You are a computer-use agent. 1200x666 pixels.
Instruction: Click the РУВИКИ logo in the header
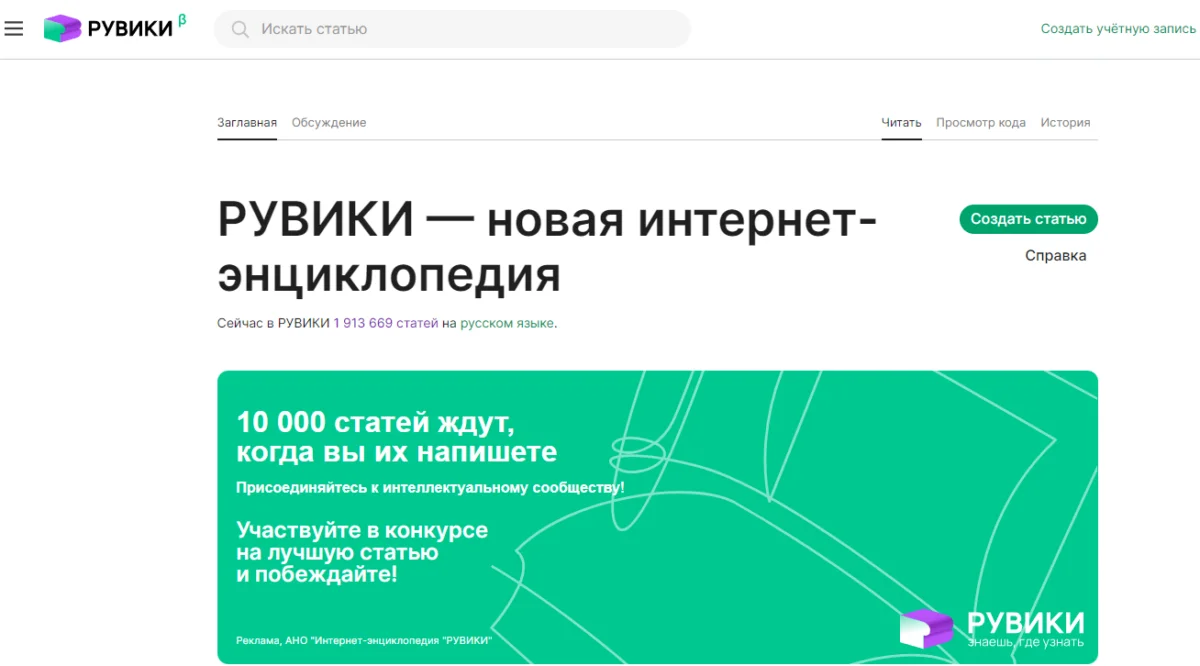pyautogui.click(x=110, y=28)
